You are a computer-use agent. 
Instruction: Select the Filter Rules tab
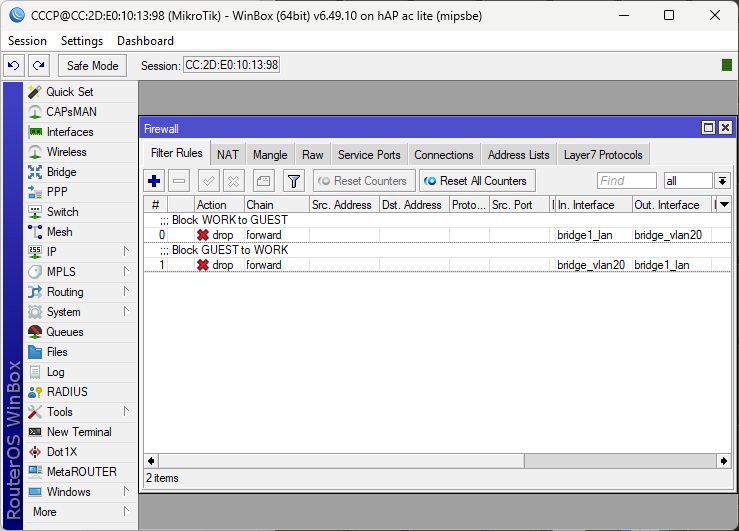click(x=177, y=153)
